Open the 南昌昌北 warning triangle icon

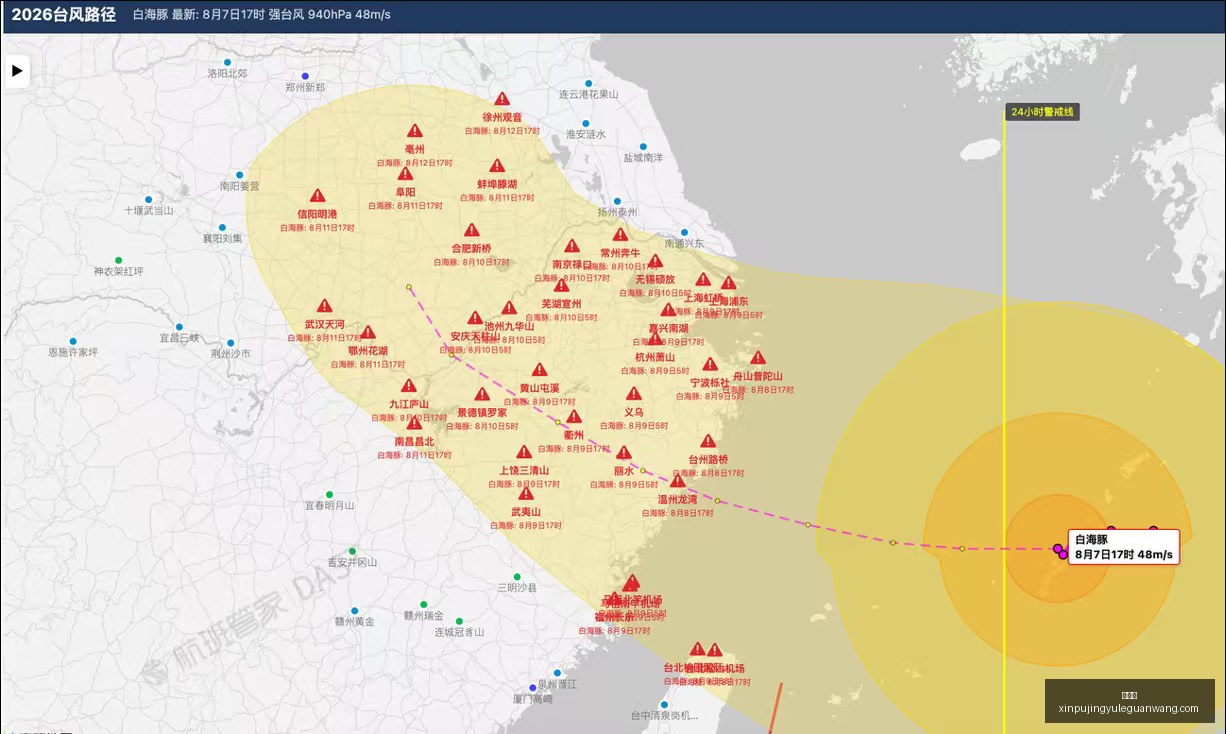click(x=414, y=423)
